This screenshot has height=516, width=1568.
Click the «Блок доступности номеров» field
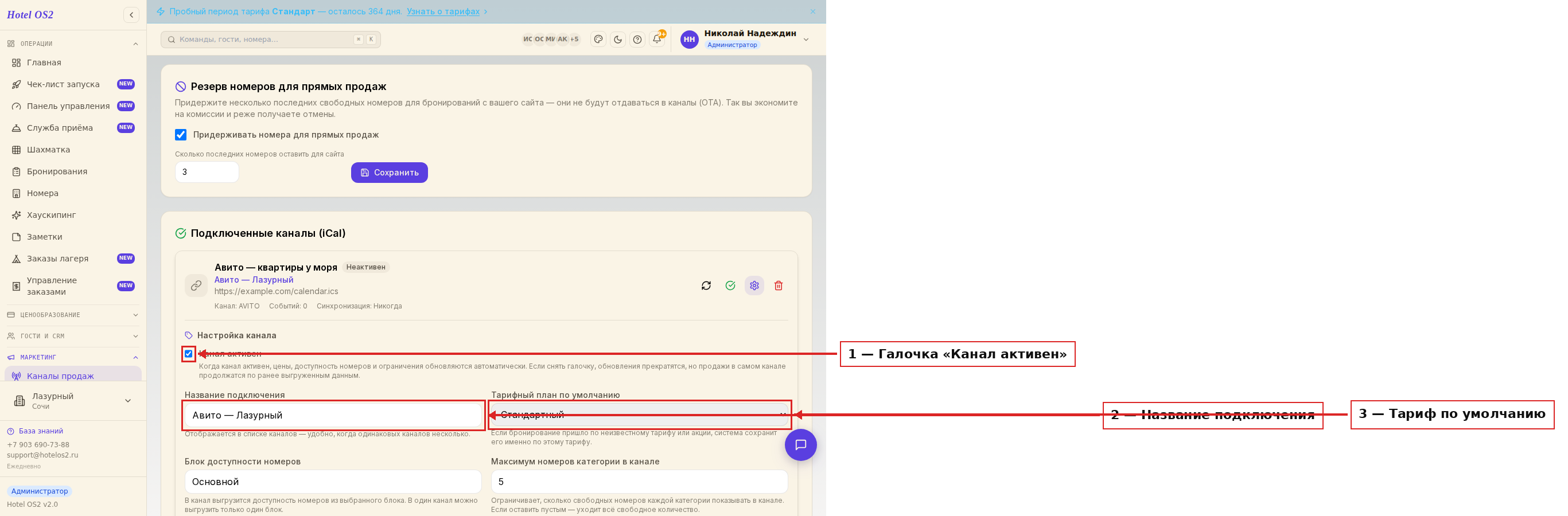click(x=333, y=482)
